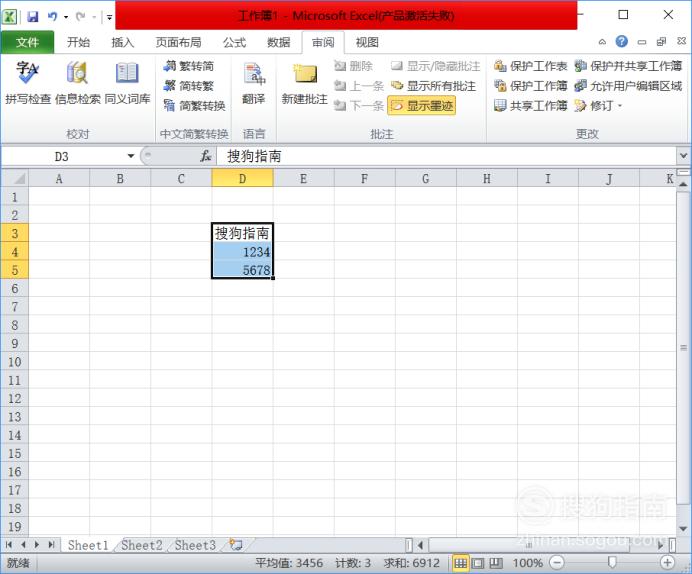Image resolution: width=692 pixels, height=574 pixels.
Task: Switch to the Sheet2 tab
Action: (142, 545)
